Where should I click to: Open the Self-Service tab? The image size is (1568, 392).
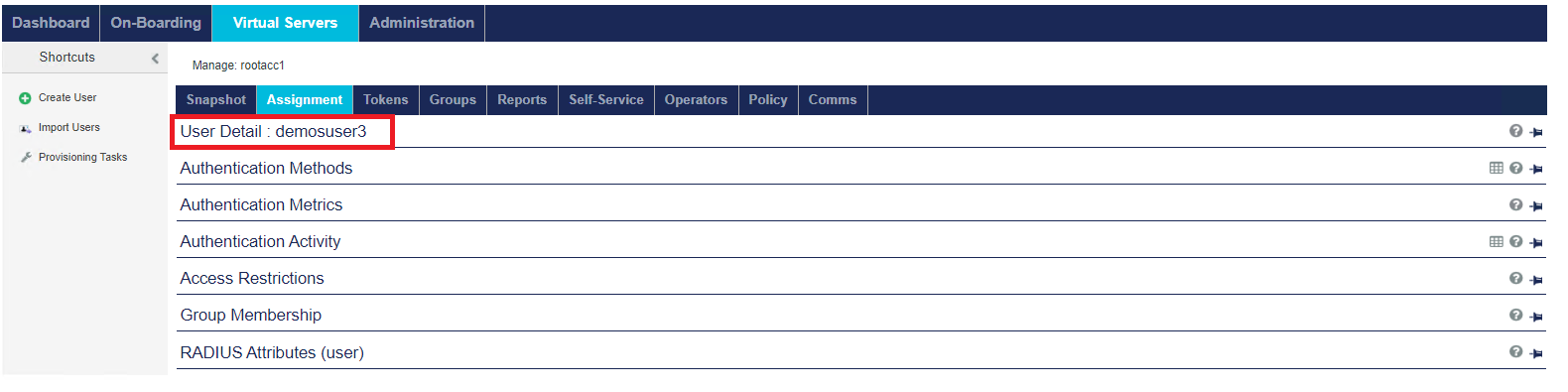tap(606, 100)
